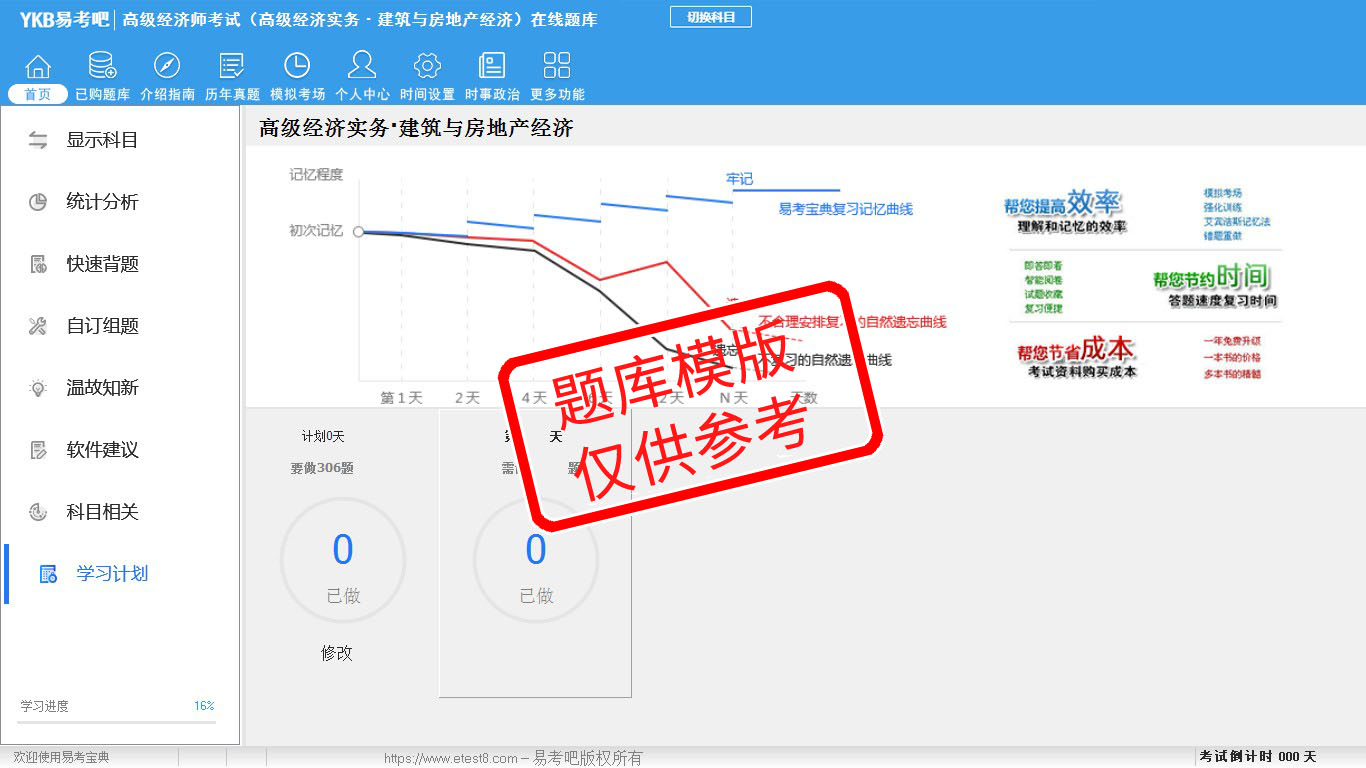
Task: Click the 首页 home icon
Action: click(x=38, y=67)
